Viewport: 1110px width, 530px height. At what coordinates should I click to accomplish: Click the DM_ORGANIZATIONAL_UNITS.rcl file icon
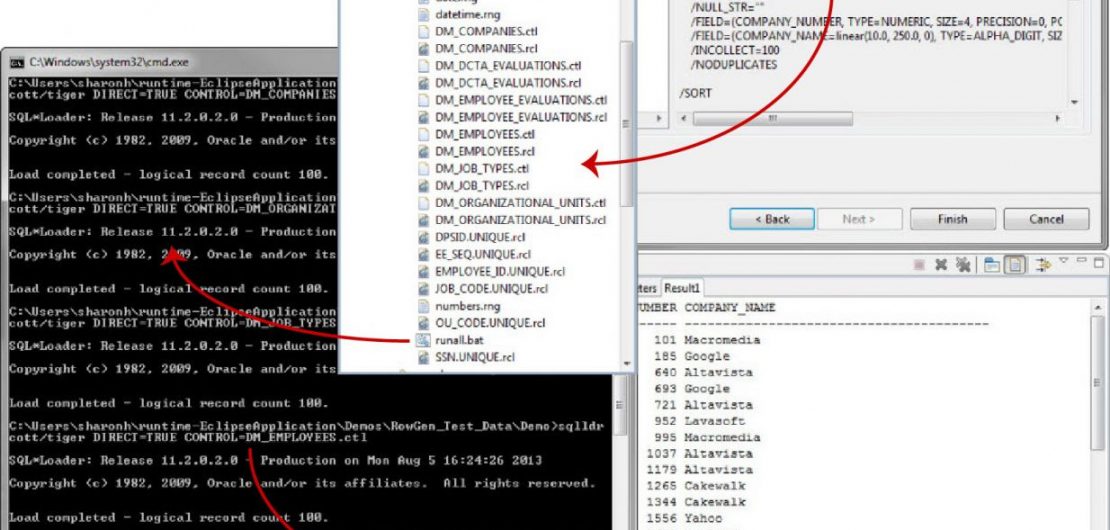click(423, 220)
